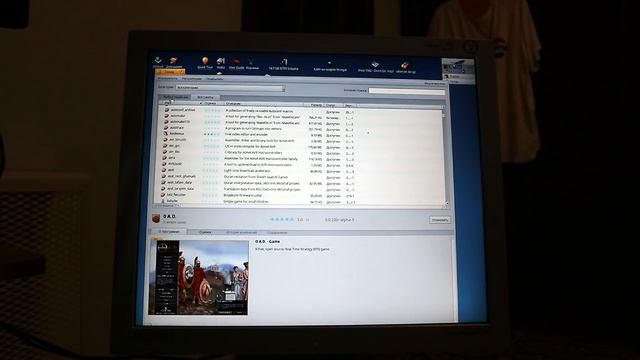Screen dimensions: 640x360
Task: Open the desktop icon with the down arrow
Action: point(158,62)
